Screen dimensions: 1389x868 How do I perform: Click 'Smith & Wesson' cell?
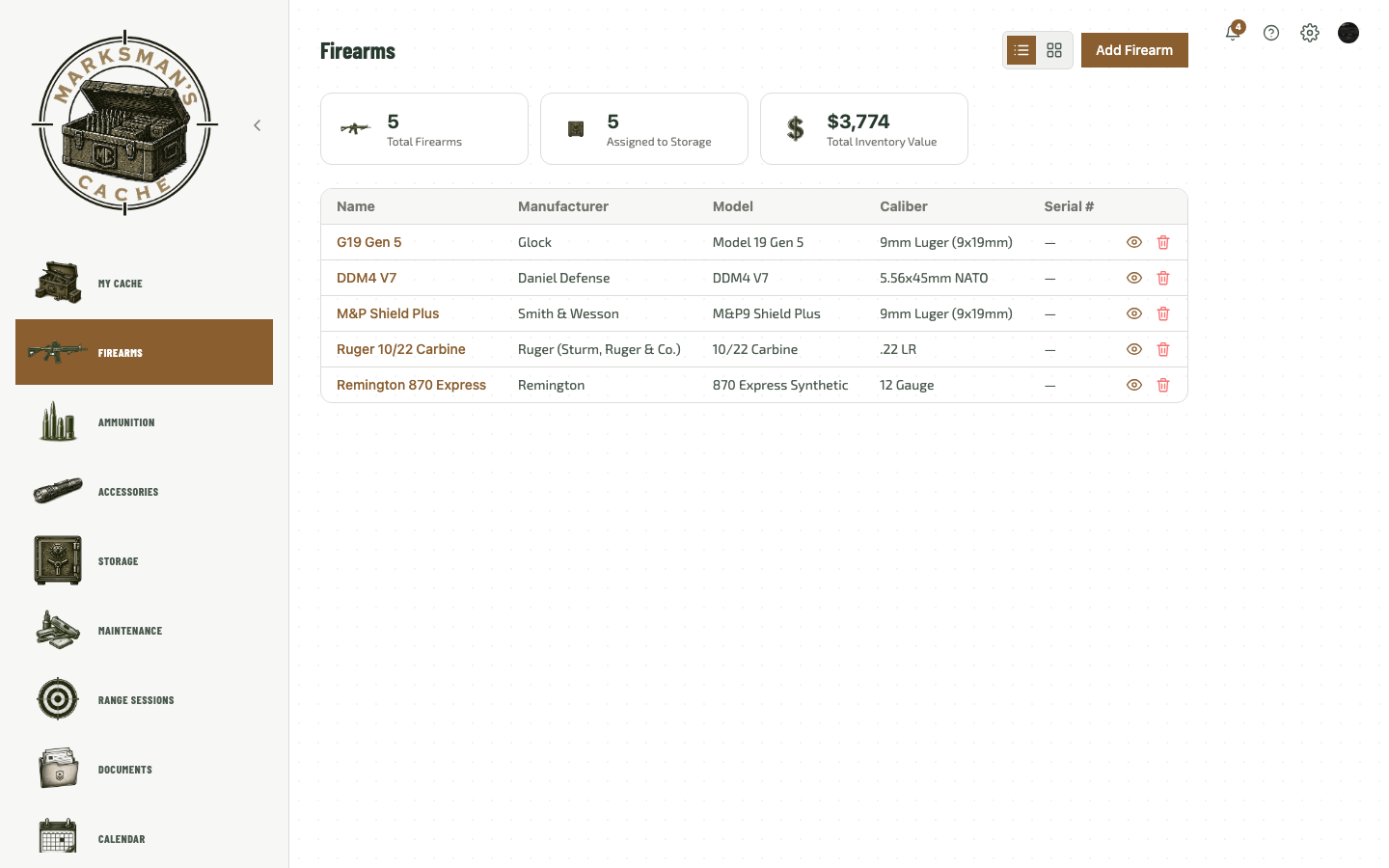click(568, 313)
